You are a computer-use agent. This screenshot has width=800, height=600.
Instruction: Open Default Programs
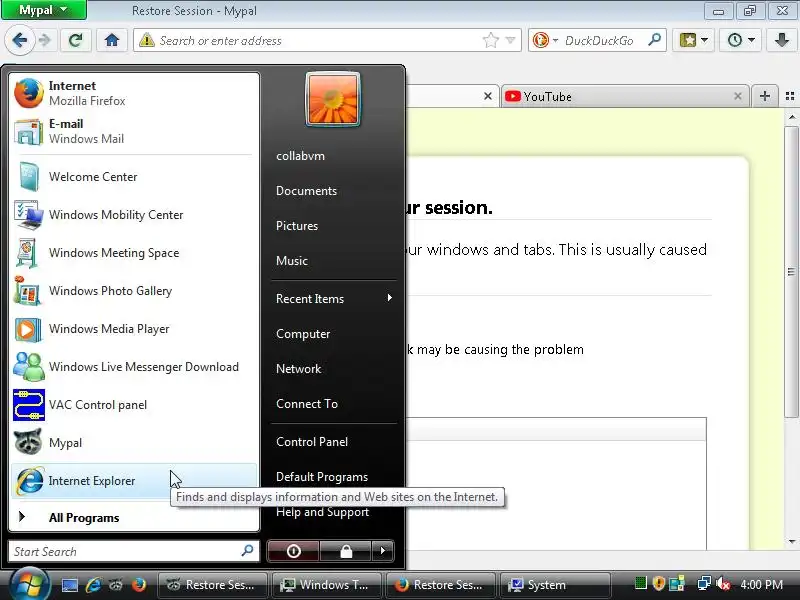(x=334, y=477)
